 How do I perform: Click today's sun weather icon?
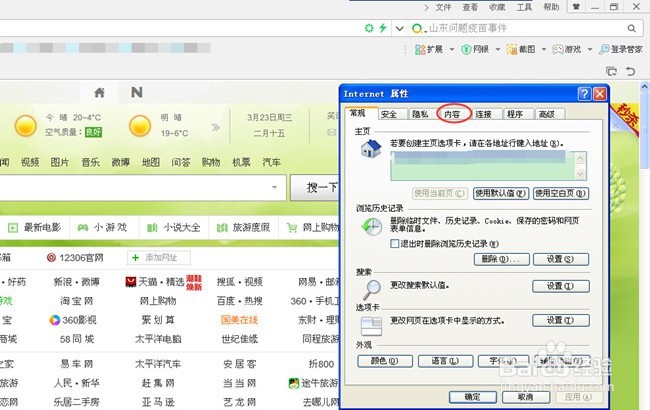click(26, 126)
